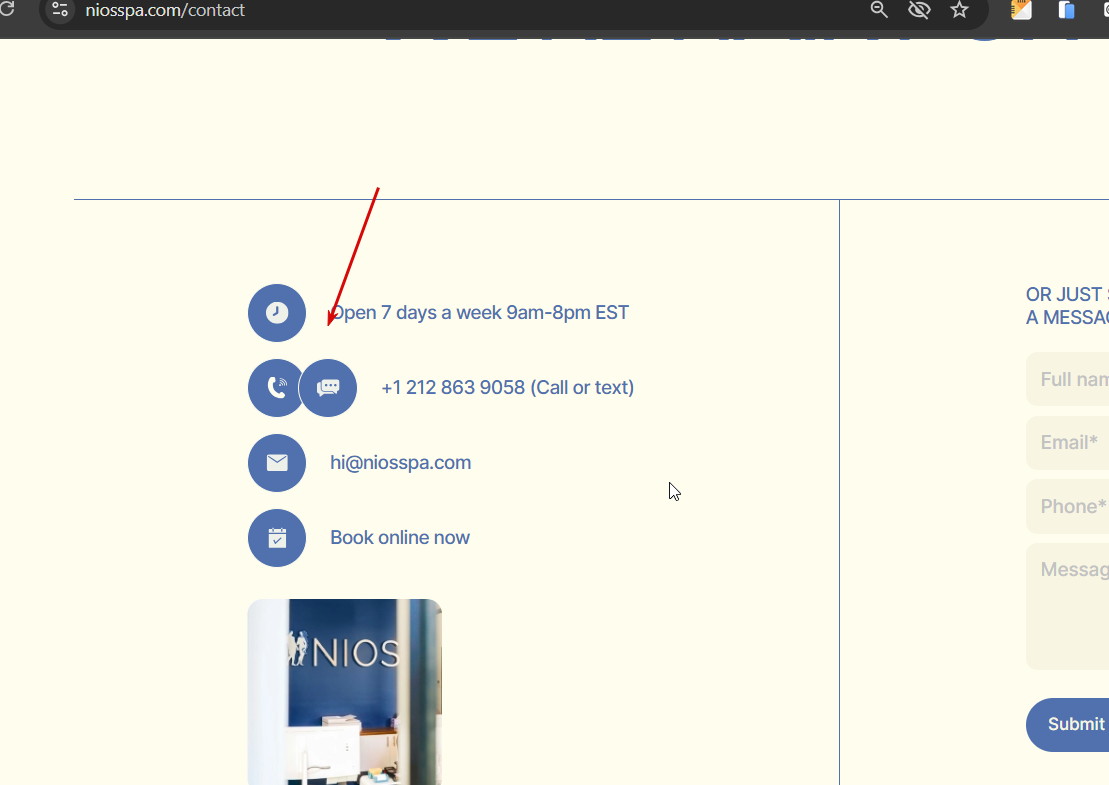Click into the Message text area

1068,606
